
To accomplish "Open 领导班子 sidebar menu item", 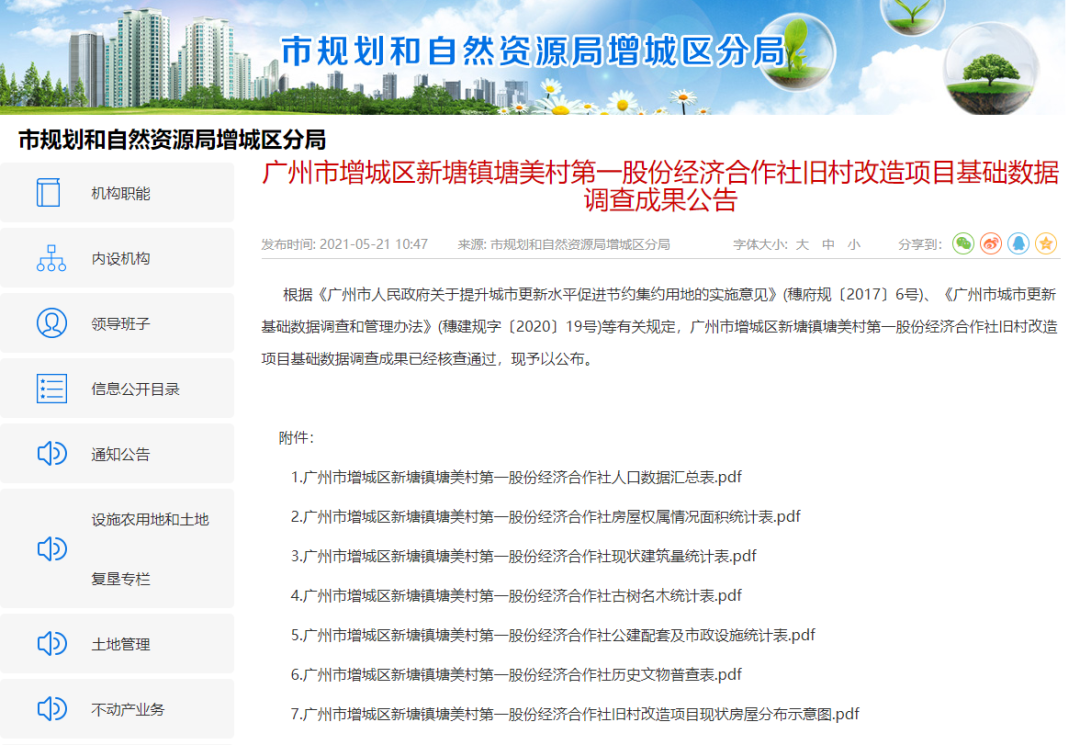I will 117,323.
